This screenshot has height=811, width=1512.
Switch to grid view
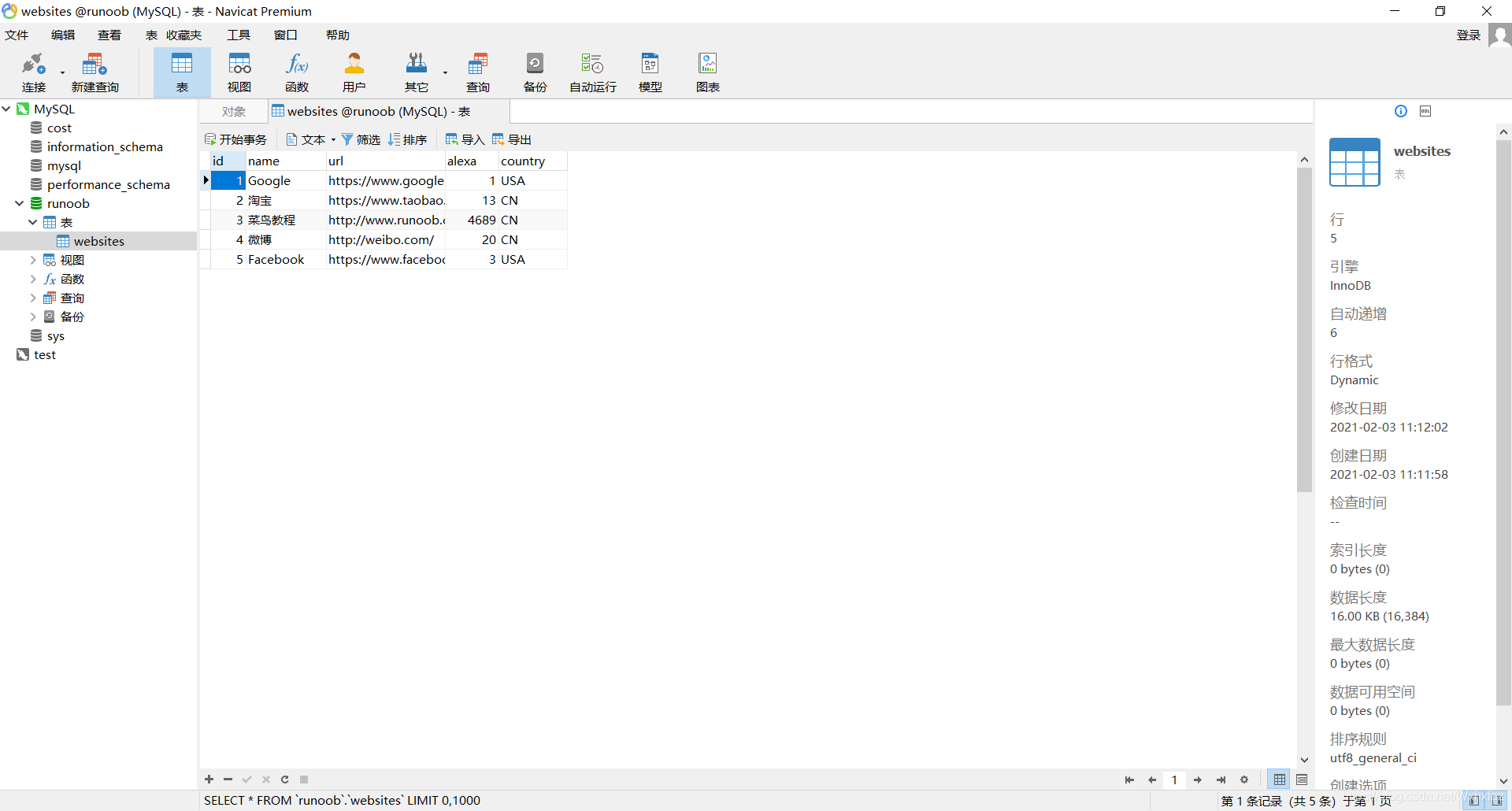1280,780
